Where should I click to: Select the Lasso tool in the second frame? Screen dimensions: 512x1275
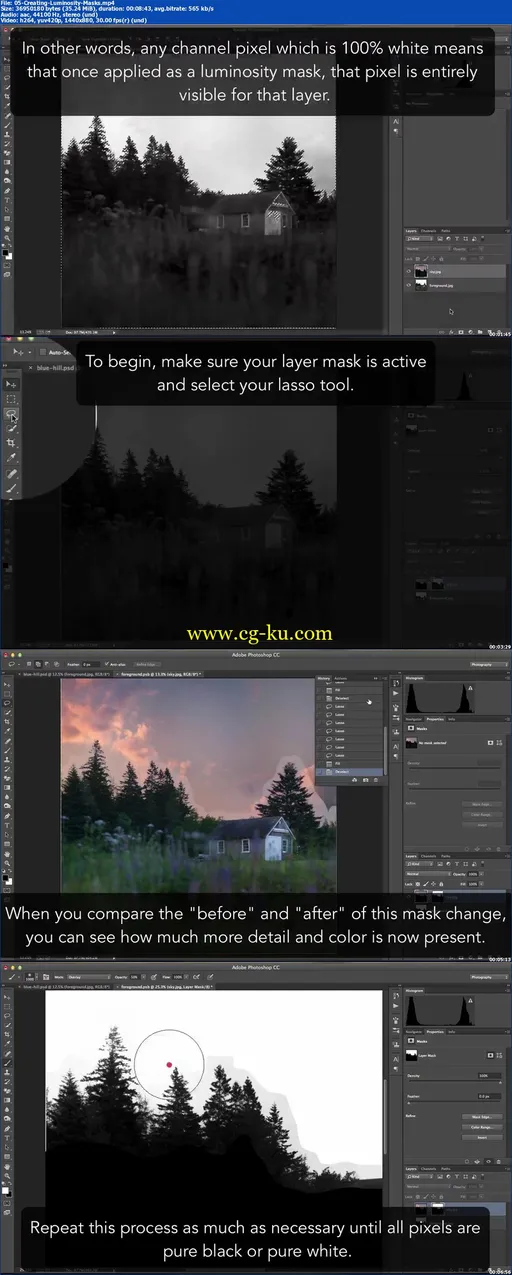click(10, 414)
